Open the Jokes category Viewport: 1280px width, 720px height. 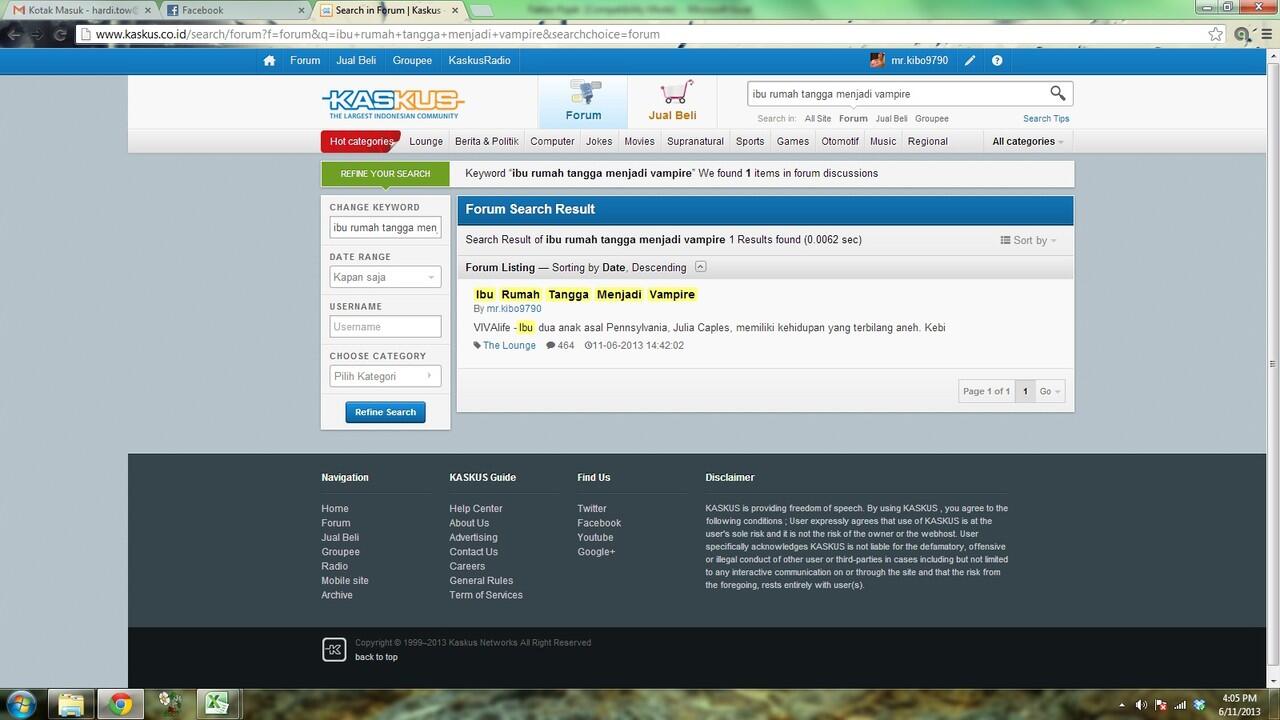(599, 142)
